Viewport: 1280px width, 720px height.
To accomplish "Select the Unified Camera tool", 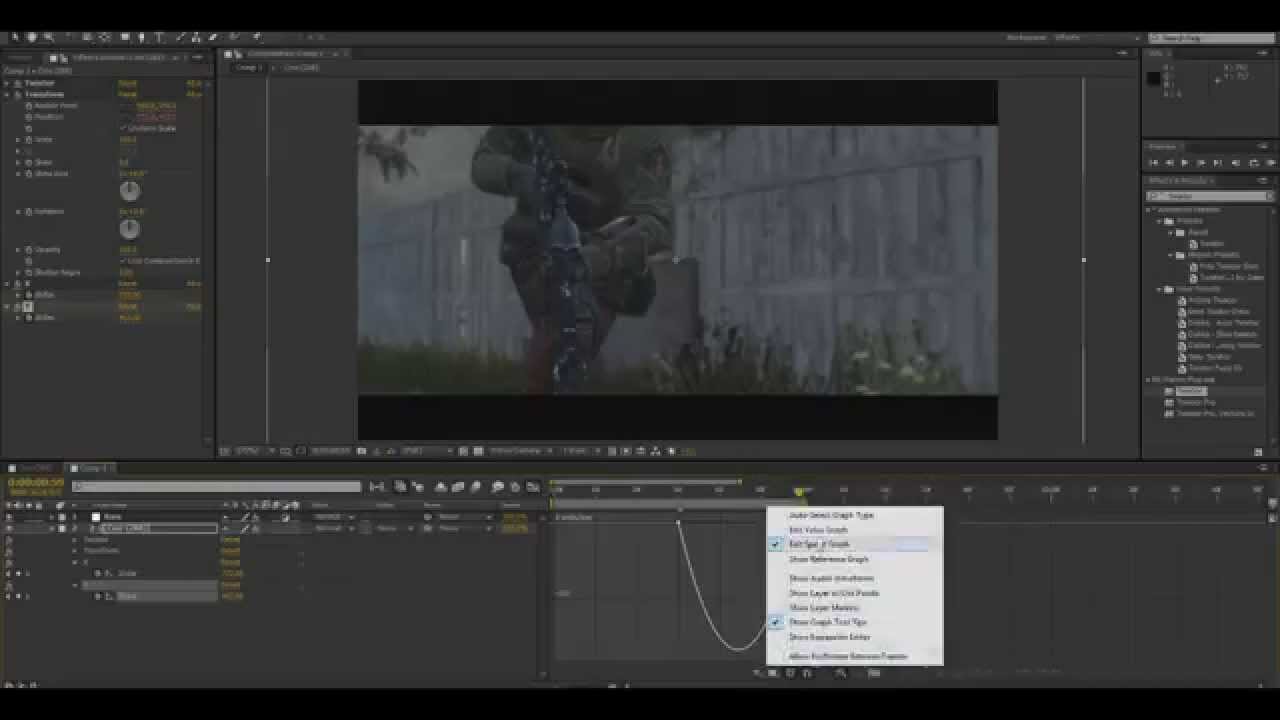I will pyautogui.click(x=87, y=37).
